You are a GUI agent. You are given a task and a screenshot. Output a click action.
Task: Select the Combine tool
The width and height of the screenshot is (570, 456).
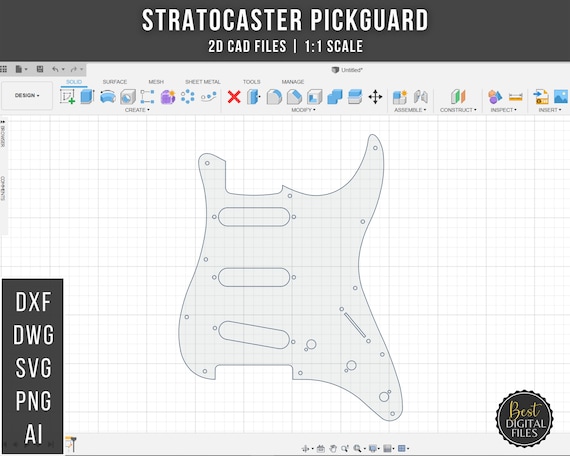pos(335,97)
